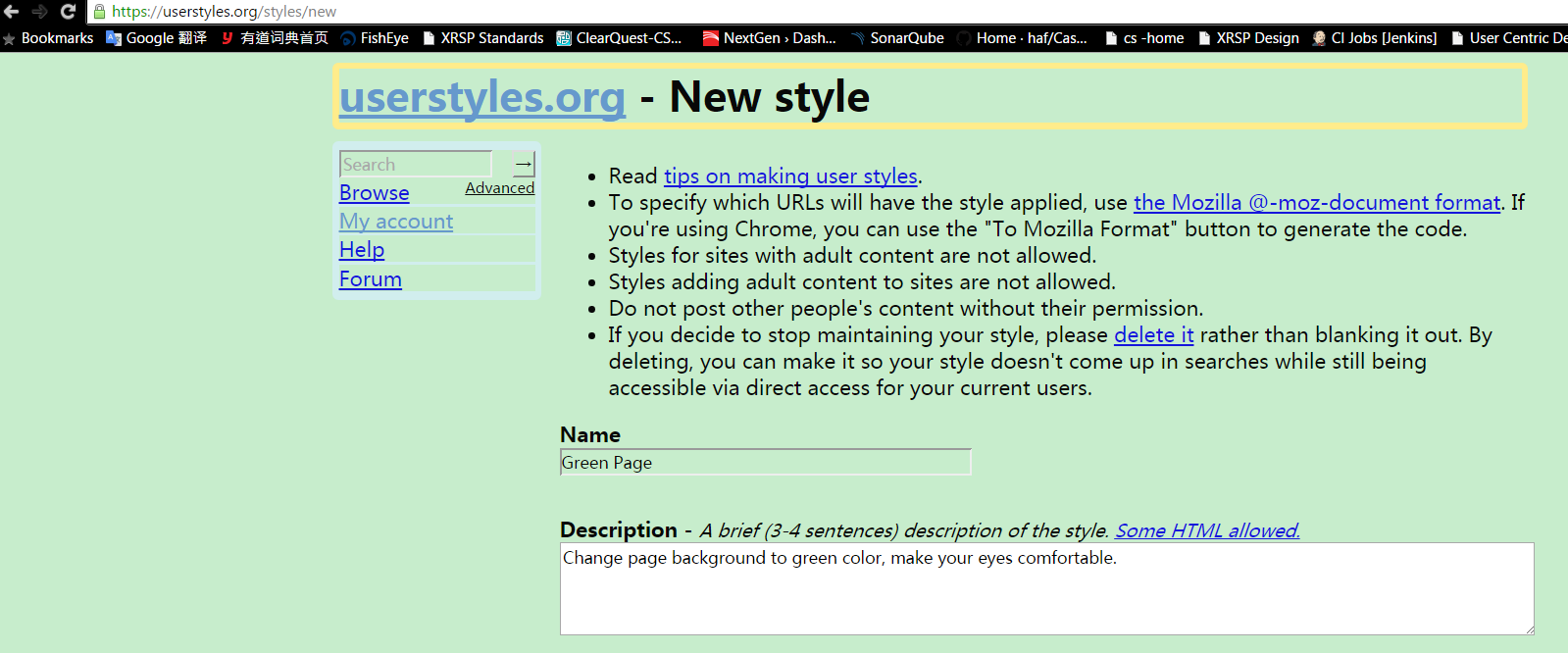
Task: Open the Forum link
Action: click(x=371, y=279)
